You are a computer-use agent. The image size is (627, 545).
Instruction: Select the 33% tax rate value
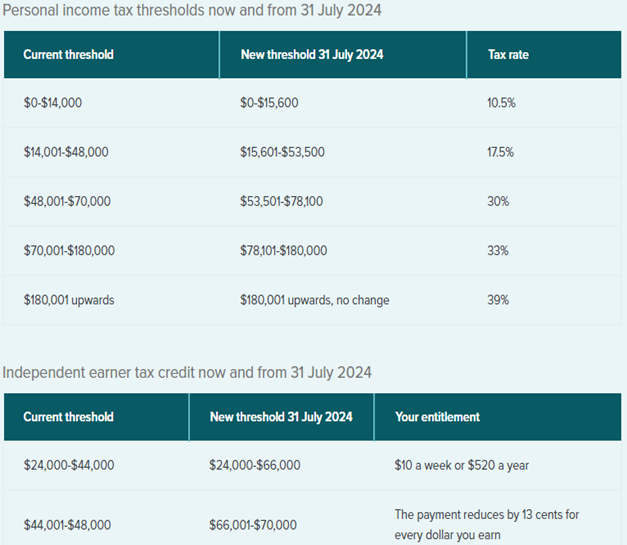coord(498,250)
